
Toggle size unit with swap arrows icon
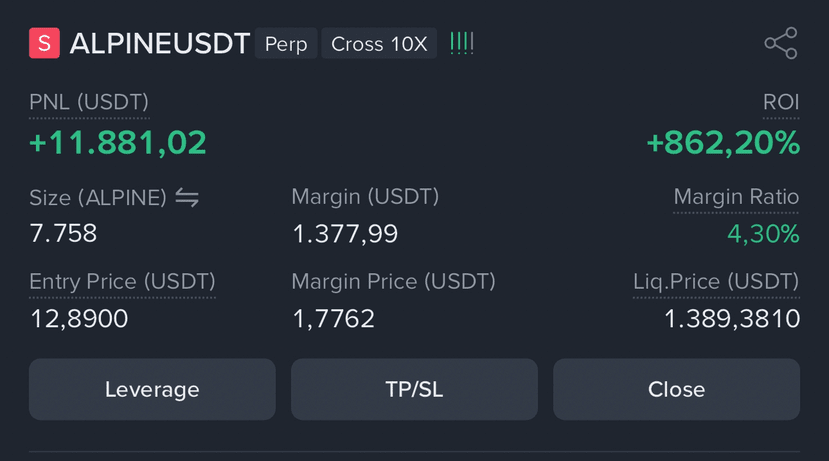[187, 198]
